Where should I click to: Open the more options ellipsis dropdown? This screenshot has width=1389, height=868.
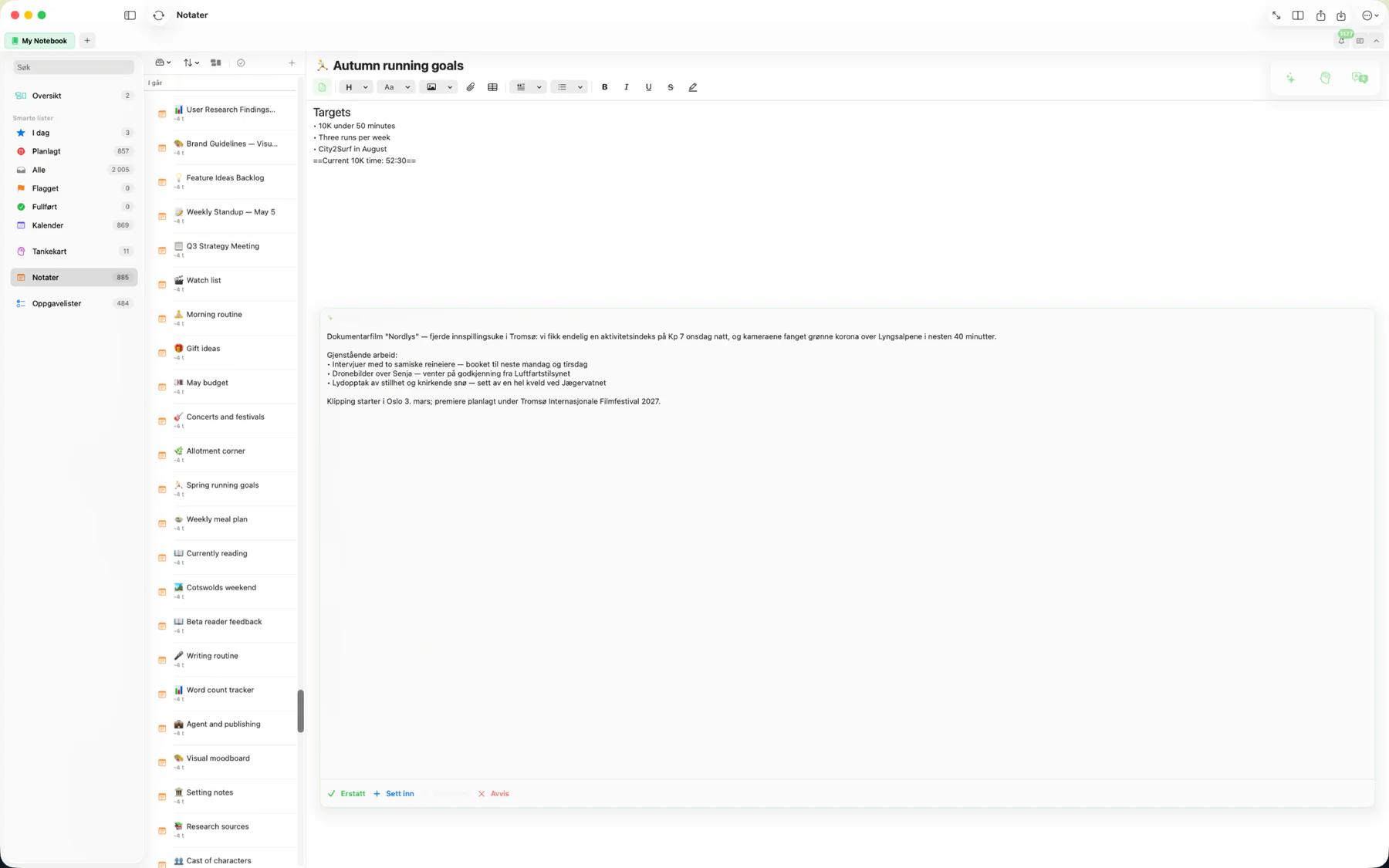1370,15
